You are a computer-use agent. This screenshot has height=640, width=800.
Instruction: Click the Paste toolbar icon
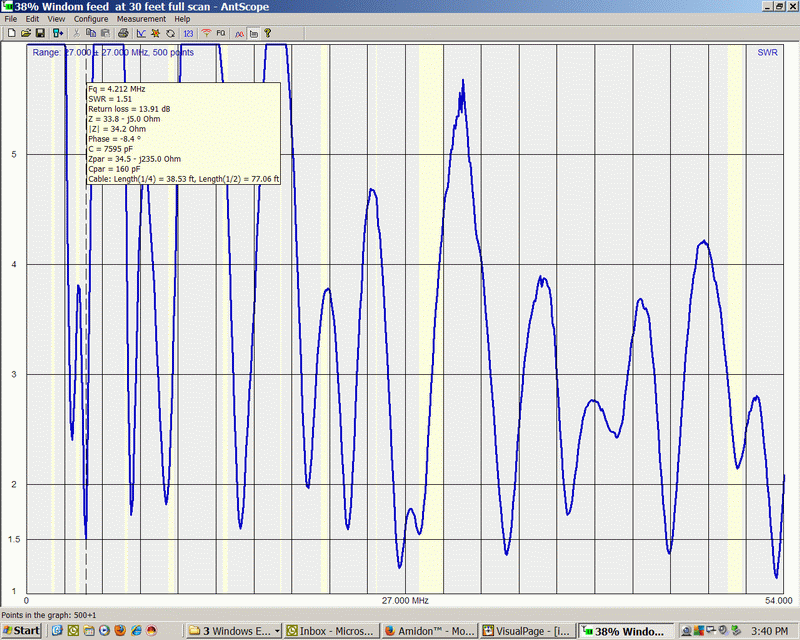click(x=105, y=33)
